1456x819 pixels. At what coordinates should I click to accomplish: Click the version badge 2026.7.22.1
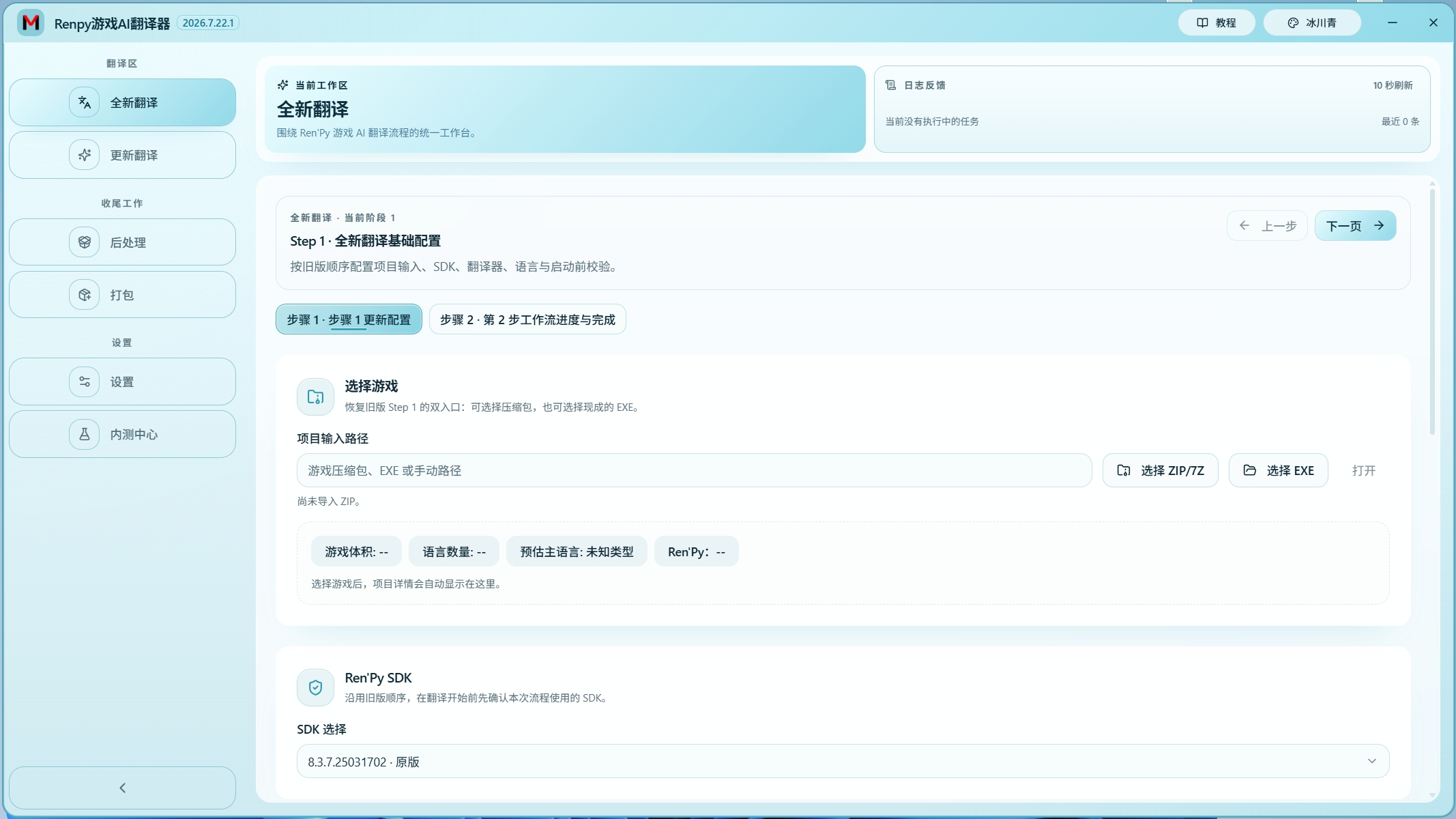208,23
